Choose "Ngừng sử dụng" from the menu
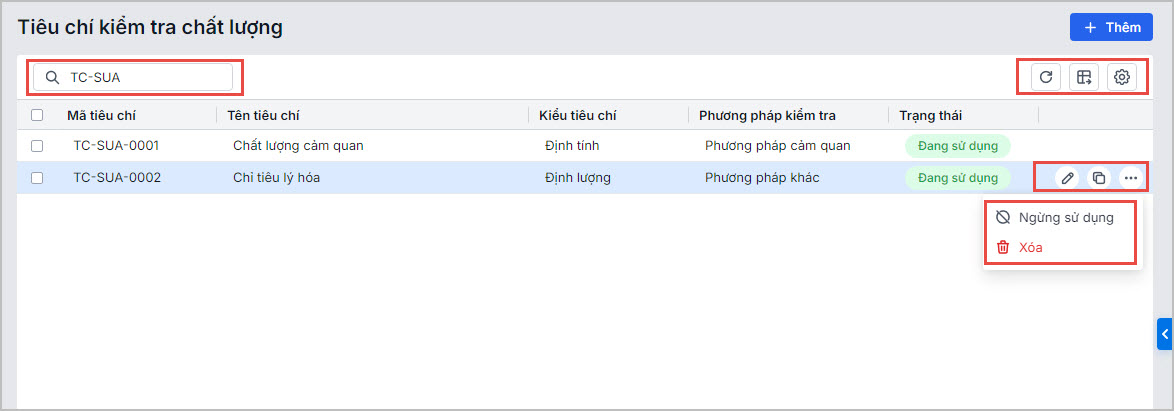Viewport: 1174px width, 411px height. coord(1066,217)
